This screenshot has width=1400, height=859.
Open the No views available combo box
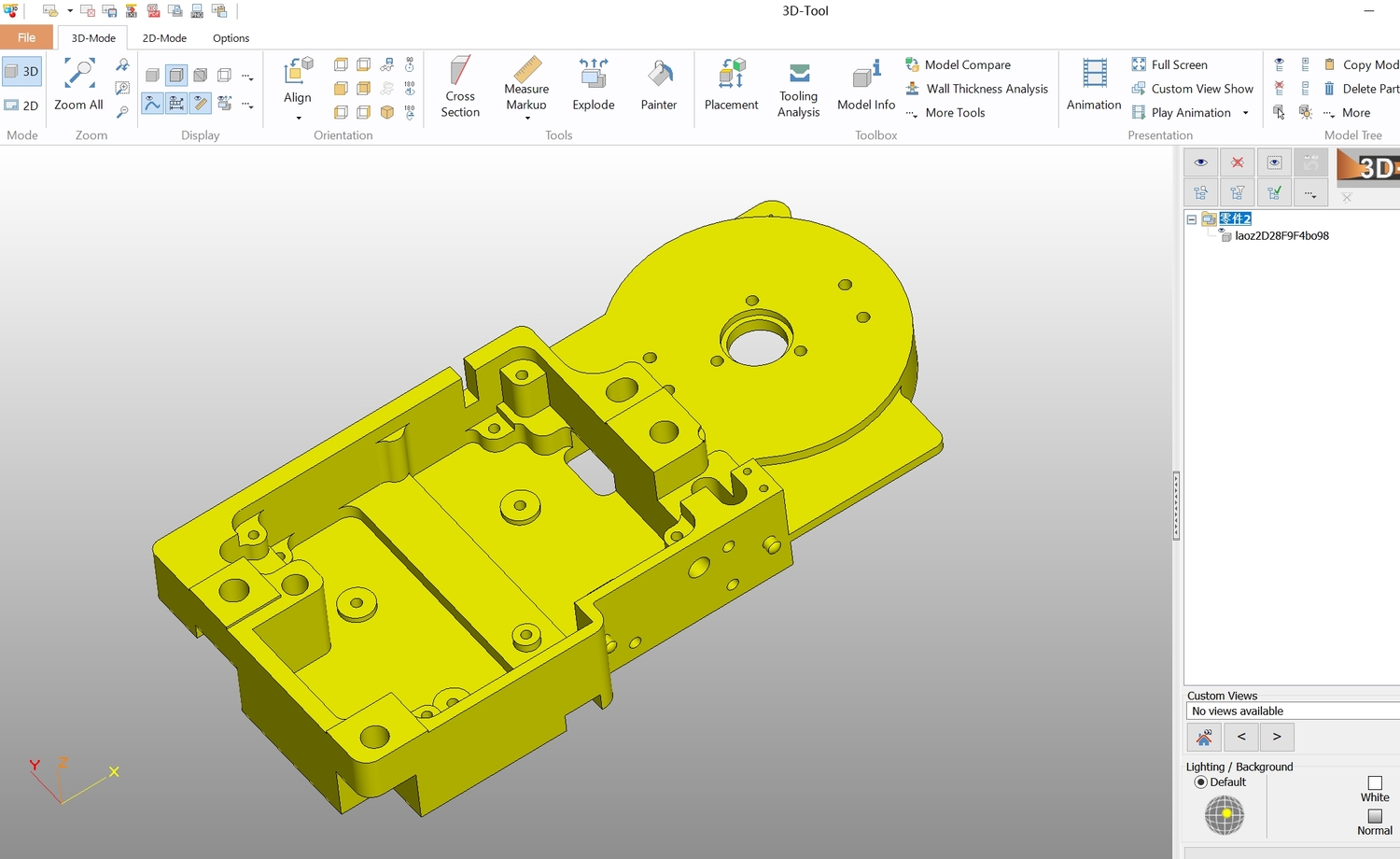pyautogui.click(x=1293, y=711)
